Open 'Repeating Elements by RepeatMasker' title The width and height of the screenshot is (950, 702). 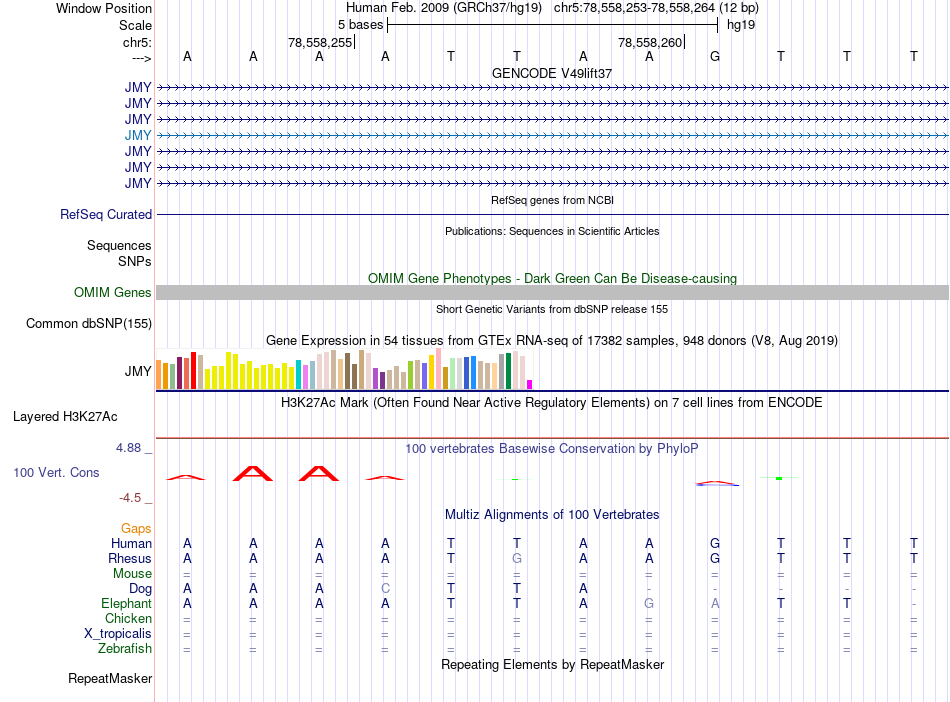point(552,664)
